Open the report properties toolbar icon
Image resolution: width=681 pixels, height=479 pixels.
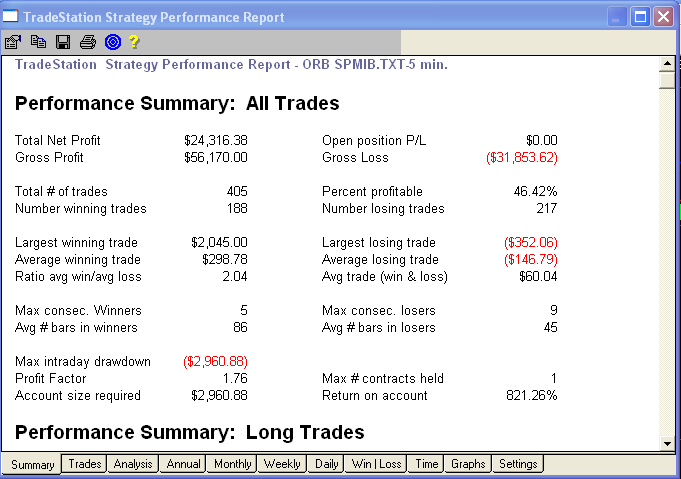point(13,42)
